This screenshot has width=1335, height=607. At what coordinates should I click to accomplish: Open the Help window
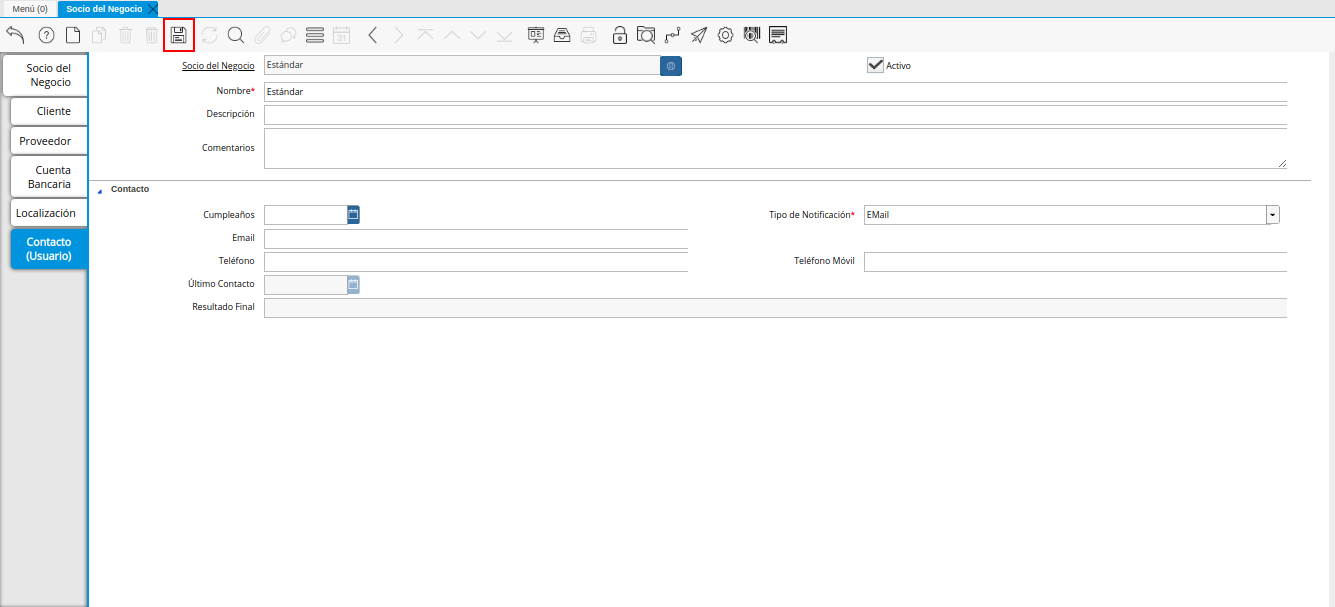(x=44, y=34)
